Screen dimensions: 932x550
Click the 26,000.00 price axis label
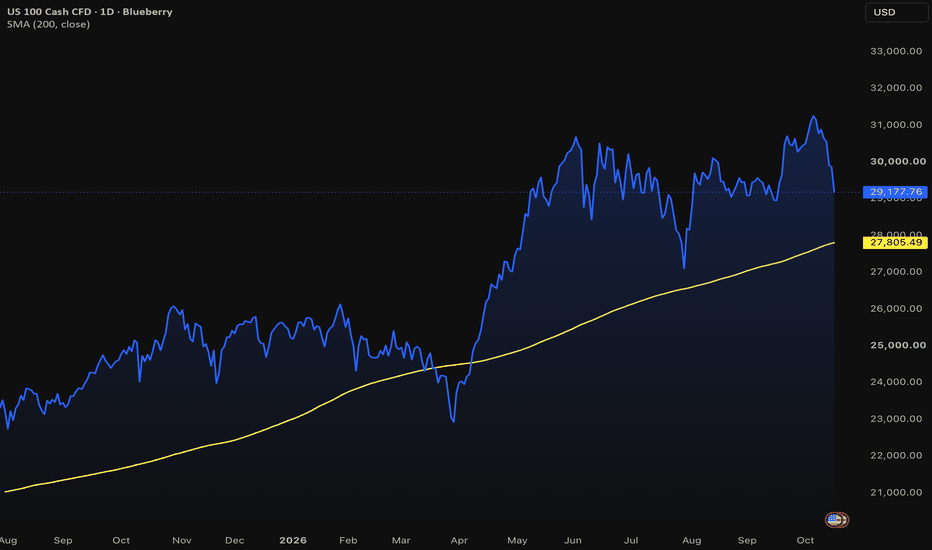896,309
